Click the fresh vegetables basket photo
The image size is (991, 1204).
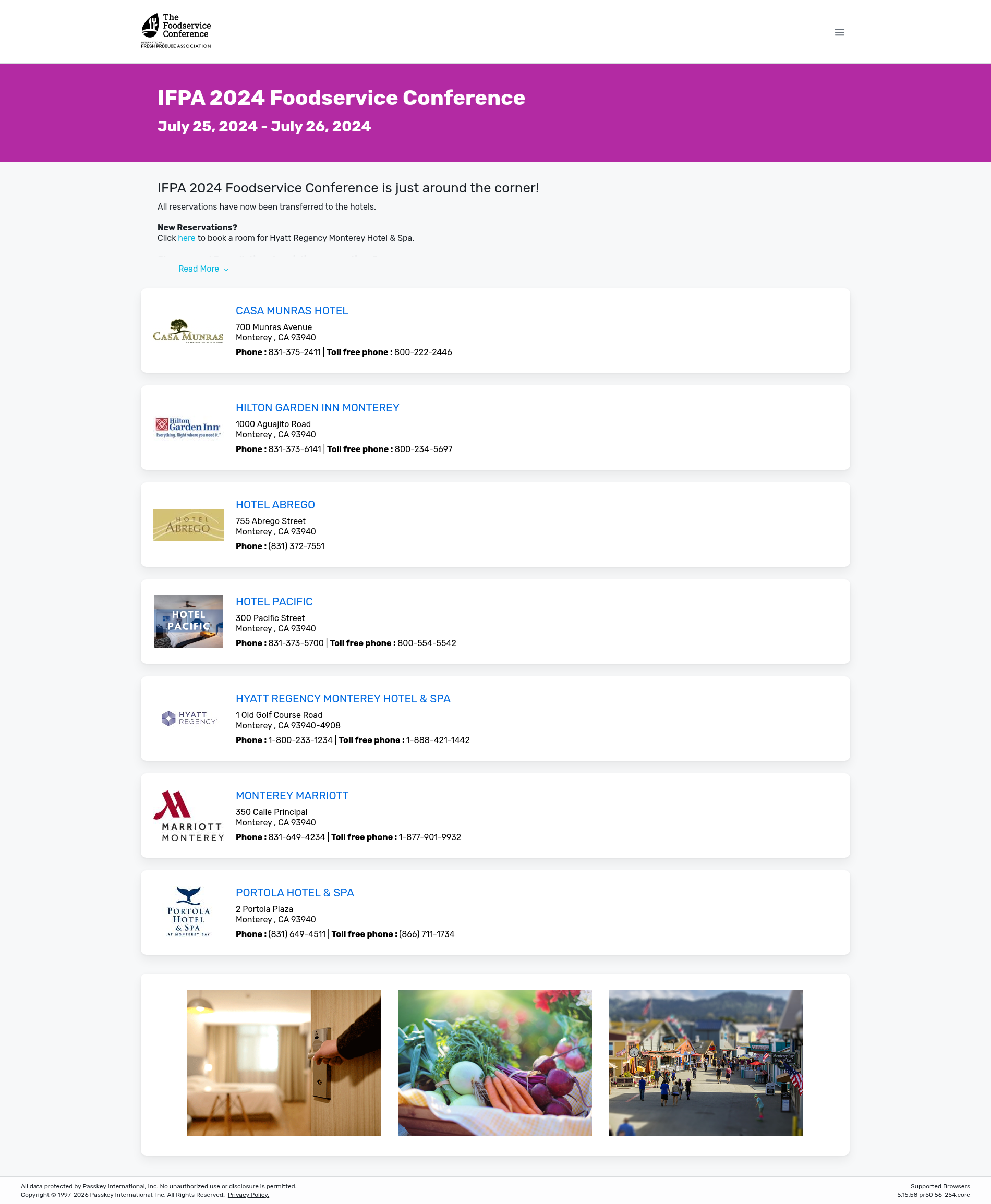(x=494, y=1063)
